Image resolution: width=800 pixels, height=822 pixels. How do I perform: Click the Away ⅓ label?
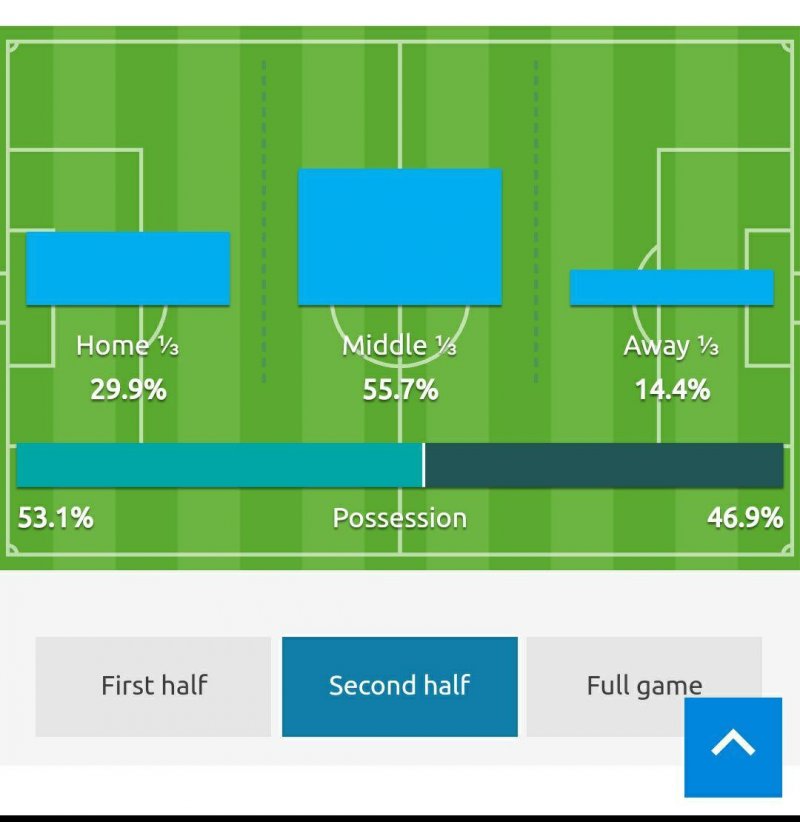(671, 346)
